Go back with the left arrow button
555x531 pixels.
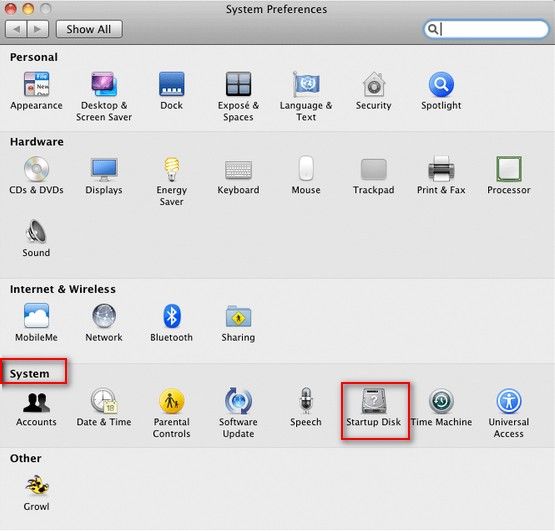[16, 29]
